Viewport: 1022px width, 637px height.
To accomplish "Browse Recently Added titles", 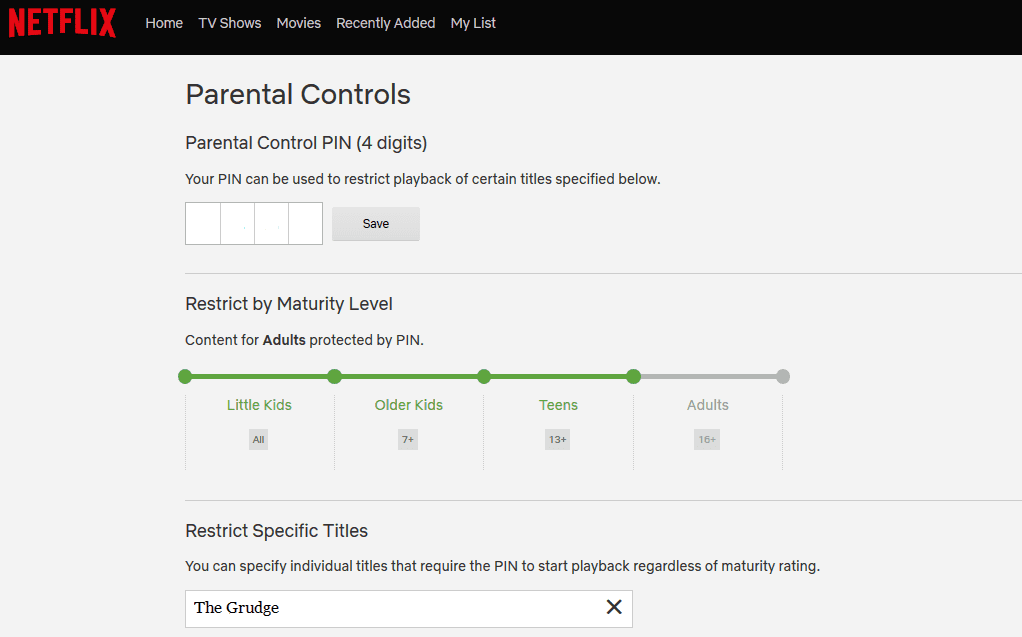I will tap(385, 23).
